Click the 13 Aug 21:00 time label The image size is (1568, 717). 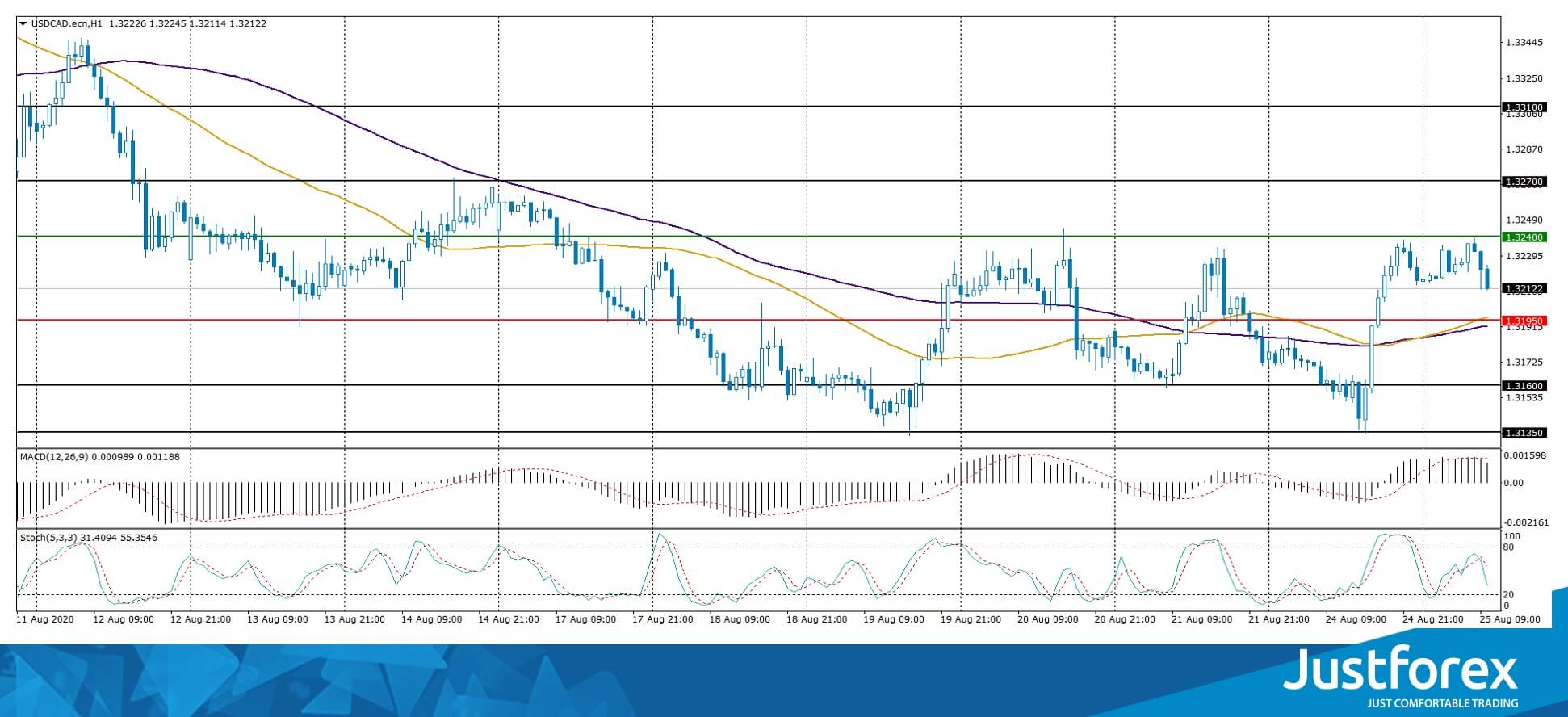(354, 619)
